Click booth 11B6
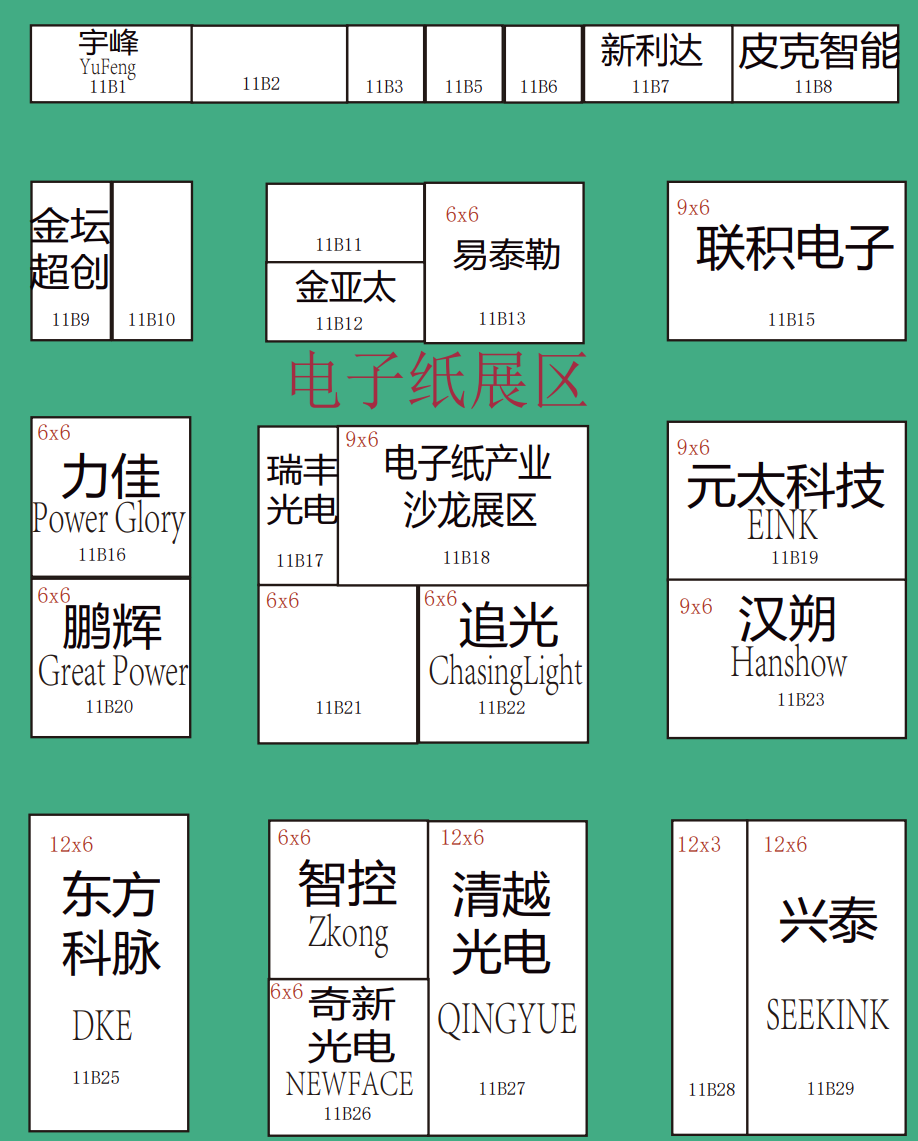918x1141 pixels. coord(543,64)
